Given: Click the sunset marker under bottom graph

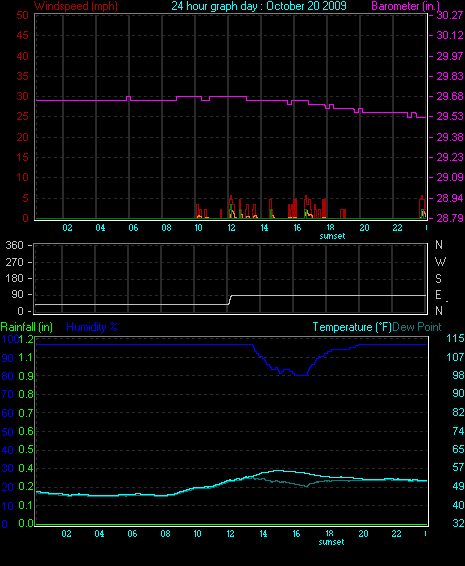Looking at the screenshot, I should pyautogui.click(x=331, y=542).
